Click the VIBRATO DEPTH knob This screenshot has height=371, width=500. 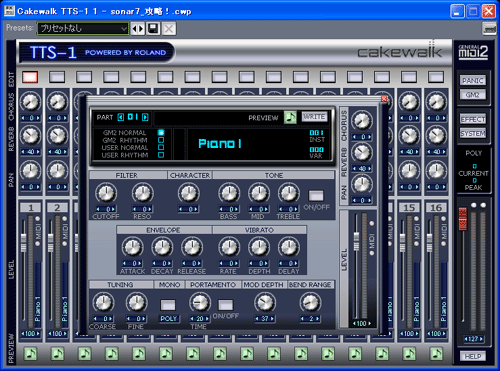click(259, 247)
